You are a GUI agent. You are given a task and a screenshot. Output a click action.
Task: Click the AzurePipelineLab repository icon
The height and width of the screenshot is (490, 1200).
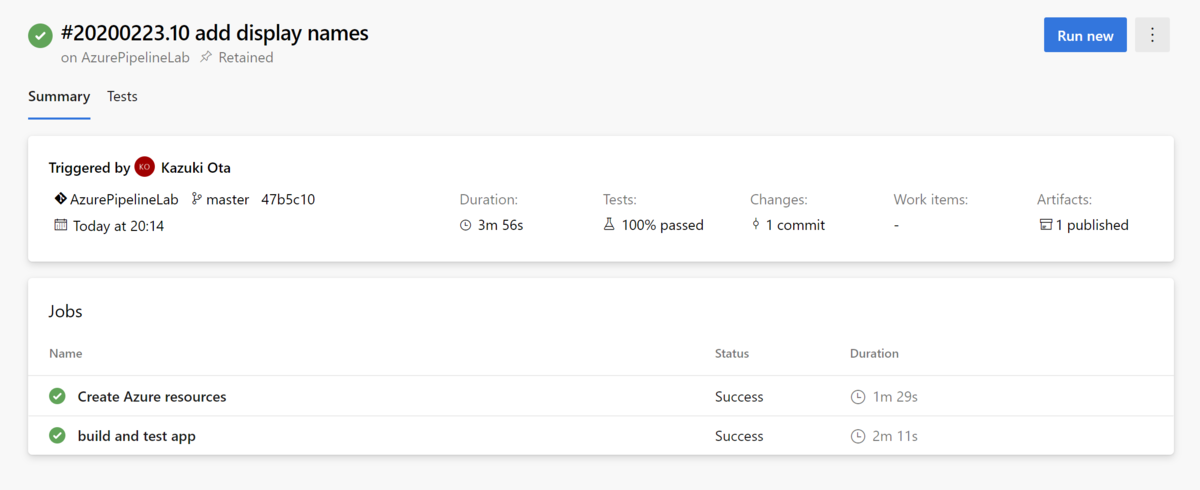click(61, 199)
